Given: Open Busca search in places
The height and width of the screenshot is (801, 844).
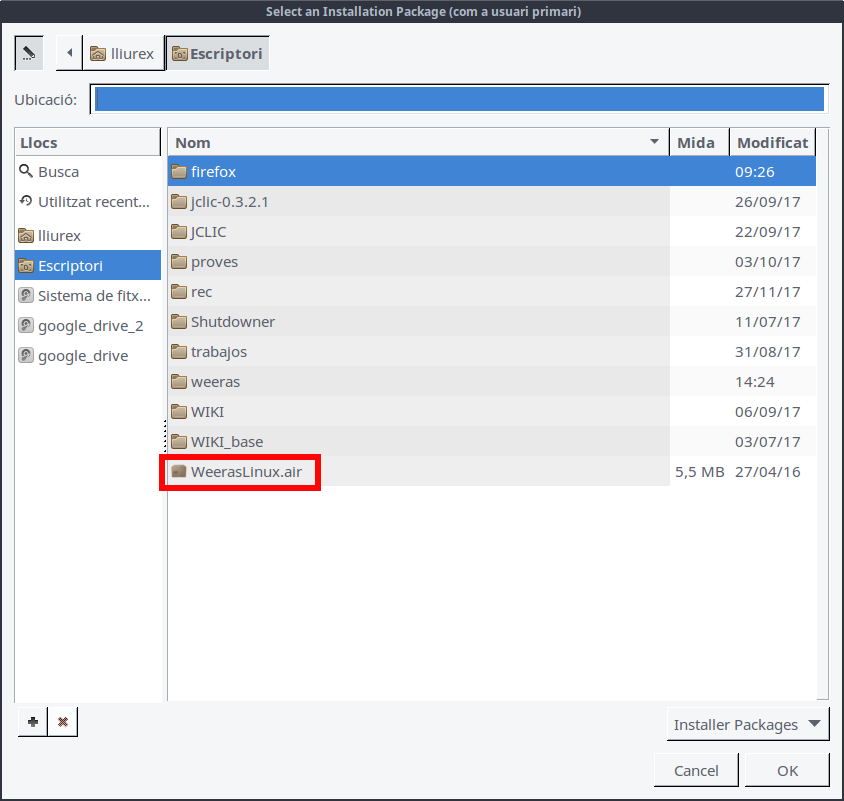Looking at the screenshot, I should click(58, 172).
